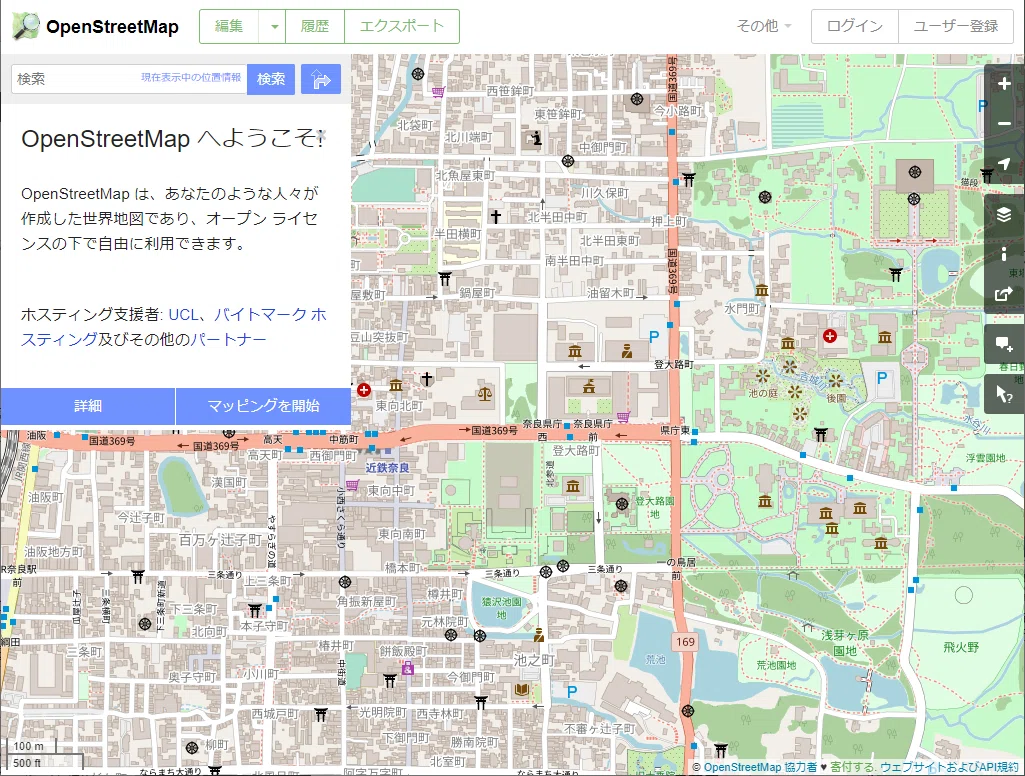1025x776 pixels.
Task: Click the 寄付する donate link
Action: click(x=852, y=767)
